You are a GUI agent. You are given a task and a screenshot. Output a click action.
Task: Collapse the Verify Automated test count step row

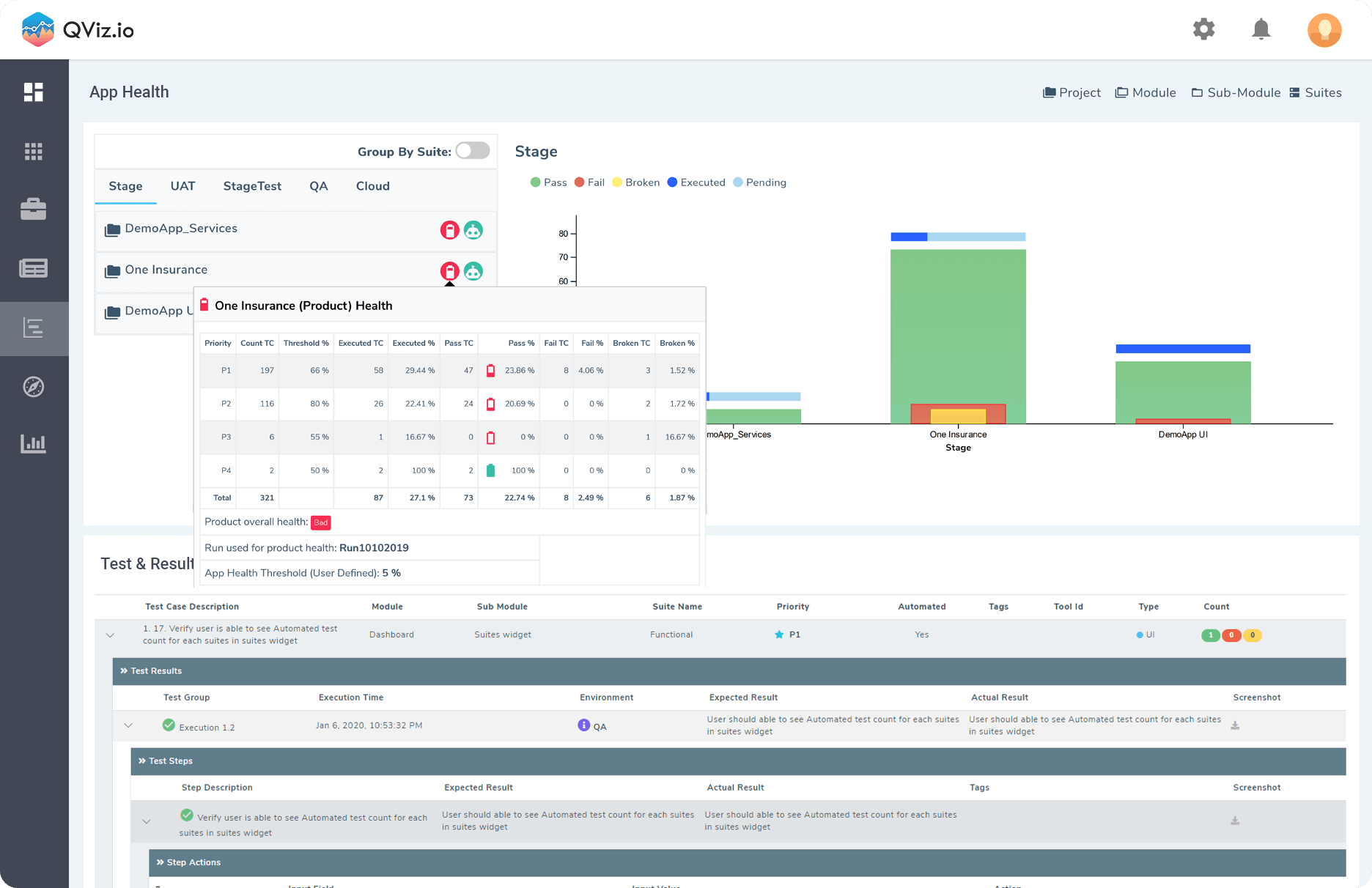tap(147, 821)
